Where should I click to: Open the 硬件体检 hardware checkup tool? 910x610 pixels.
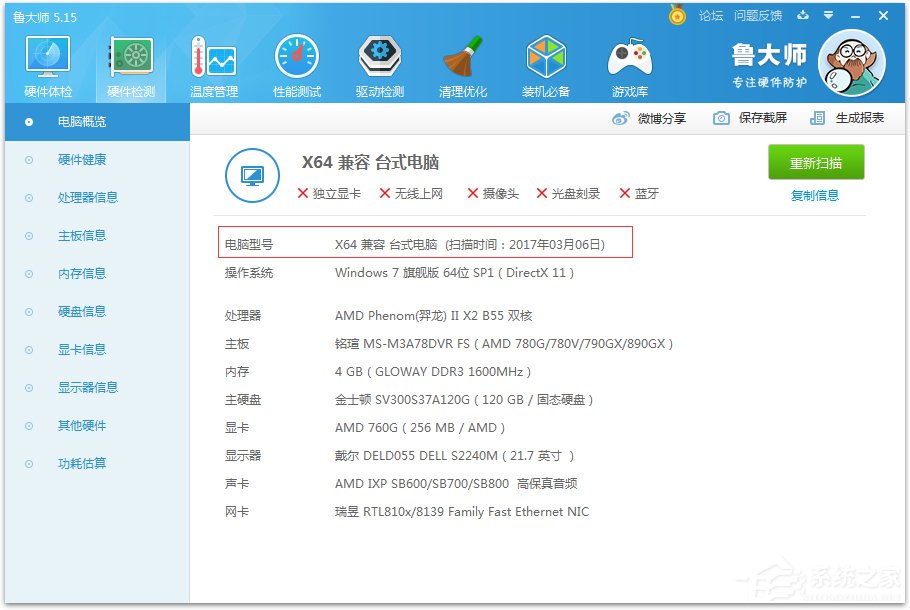tap(46, 60)
